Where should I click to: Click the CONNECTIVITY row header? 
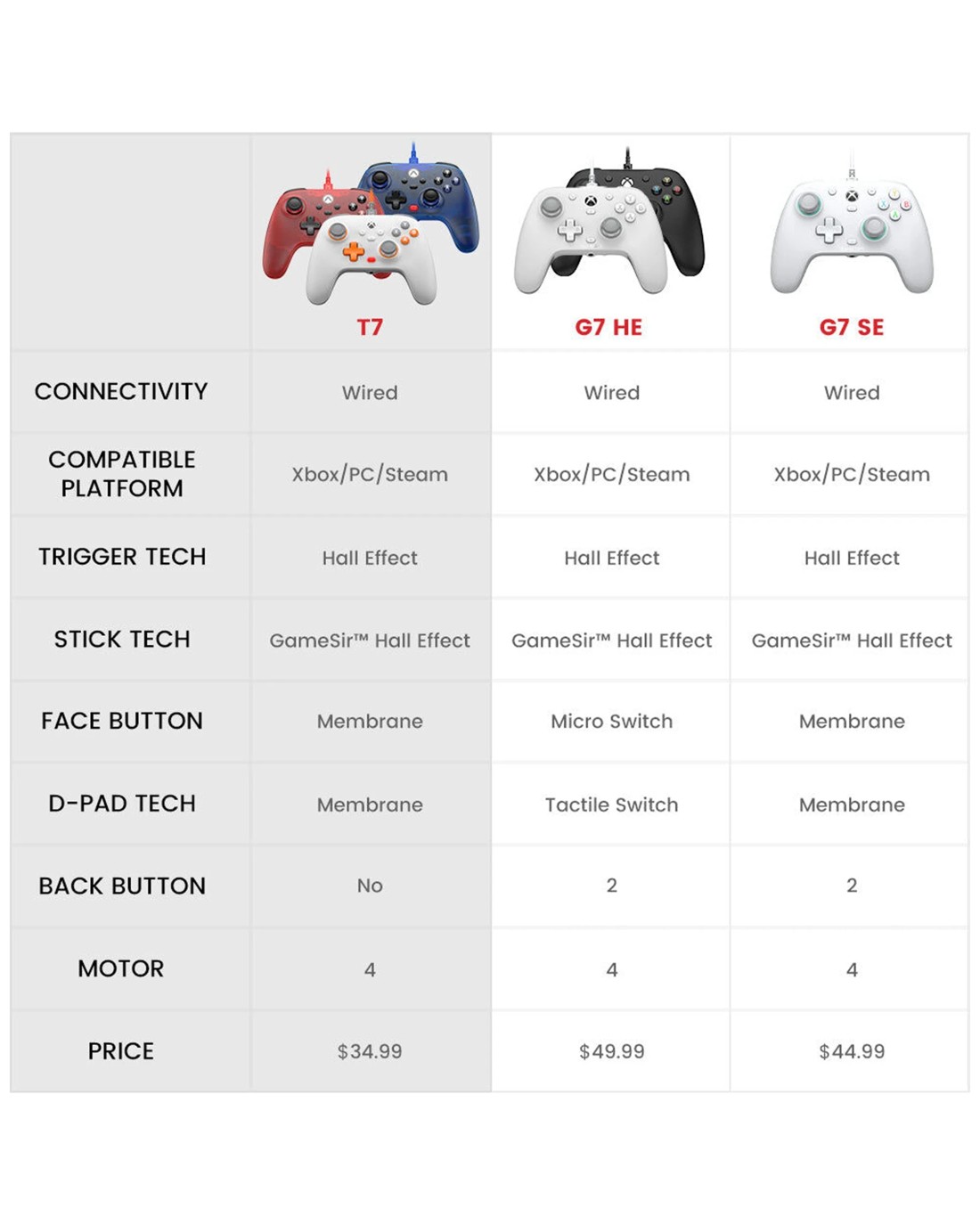(x=121, y=392)
